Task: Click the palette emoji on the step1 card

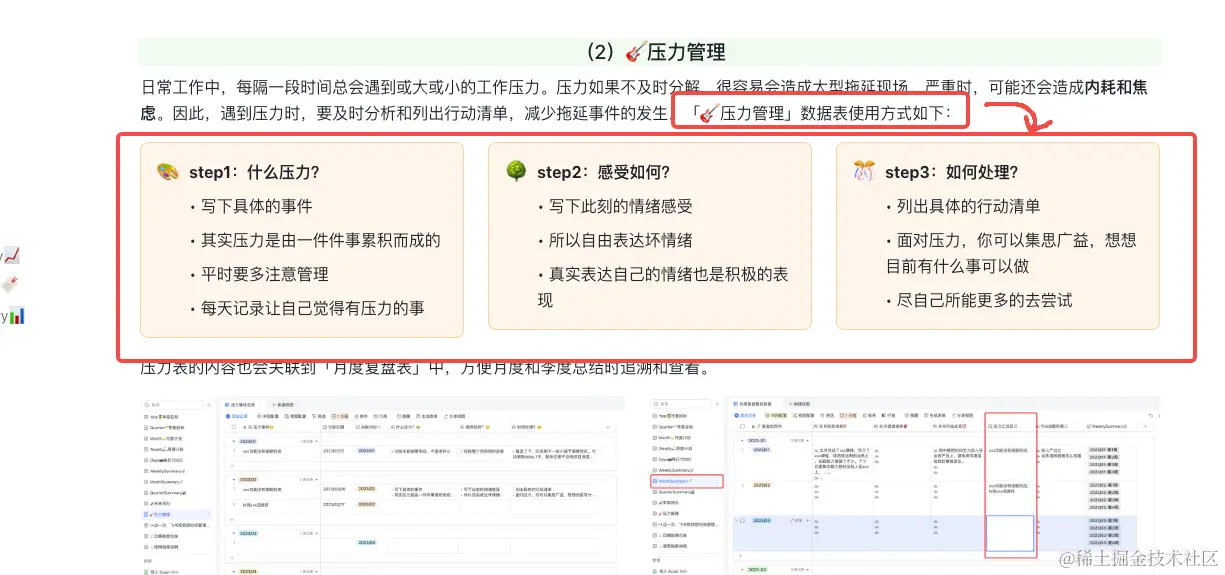Action: click(168, 171)
